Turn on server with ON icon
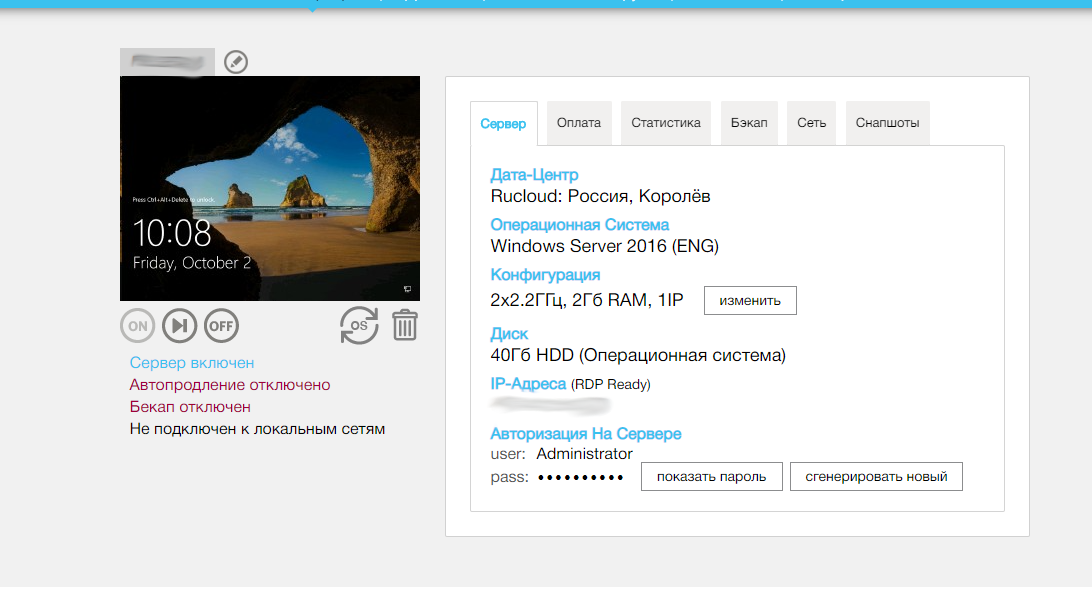 (x=138, y=325)
